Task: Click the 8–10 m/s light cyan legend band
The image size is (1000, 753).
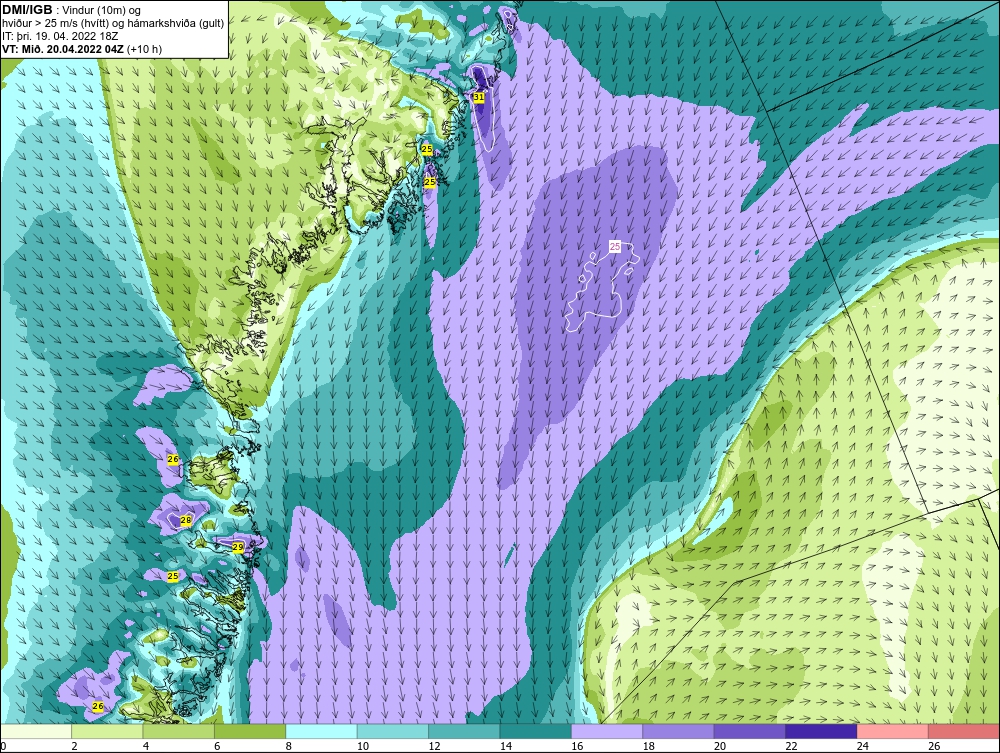Action: (321, 731)
